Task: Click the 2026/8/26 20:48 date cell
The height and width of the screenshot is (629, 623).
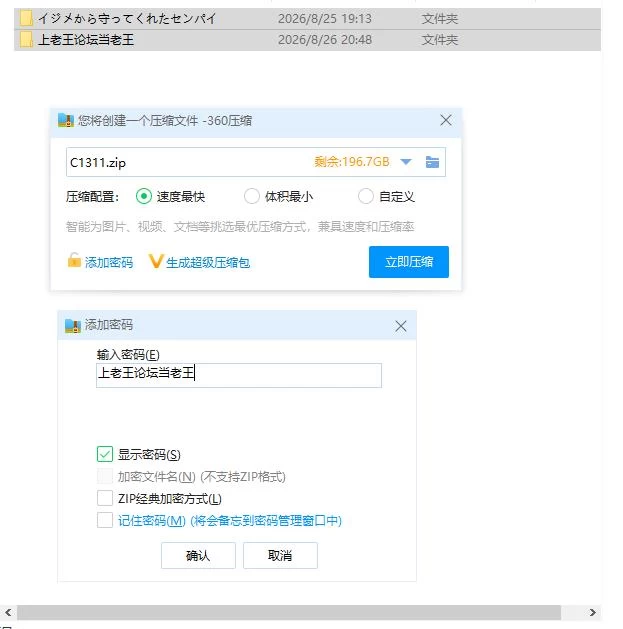Action: point(325,40)
